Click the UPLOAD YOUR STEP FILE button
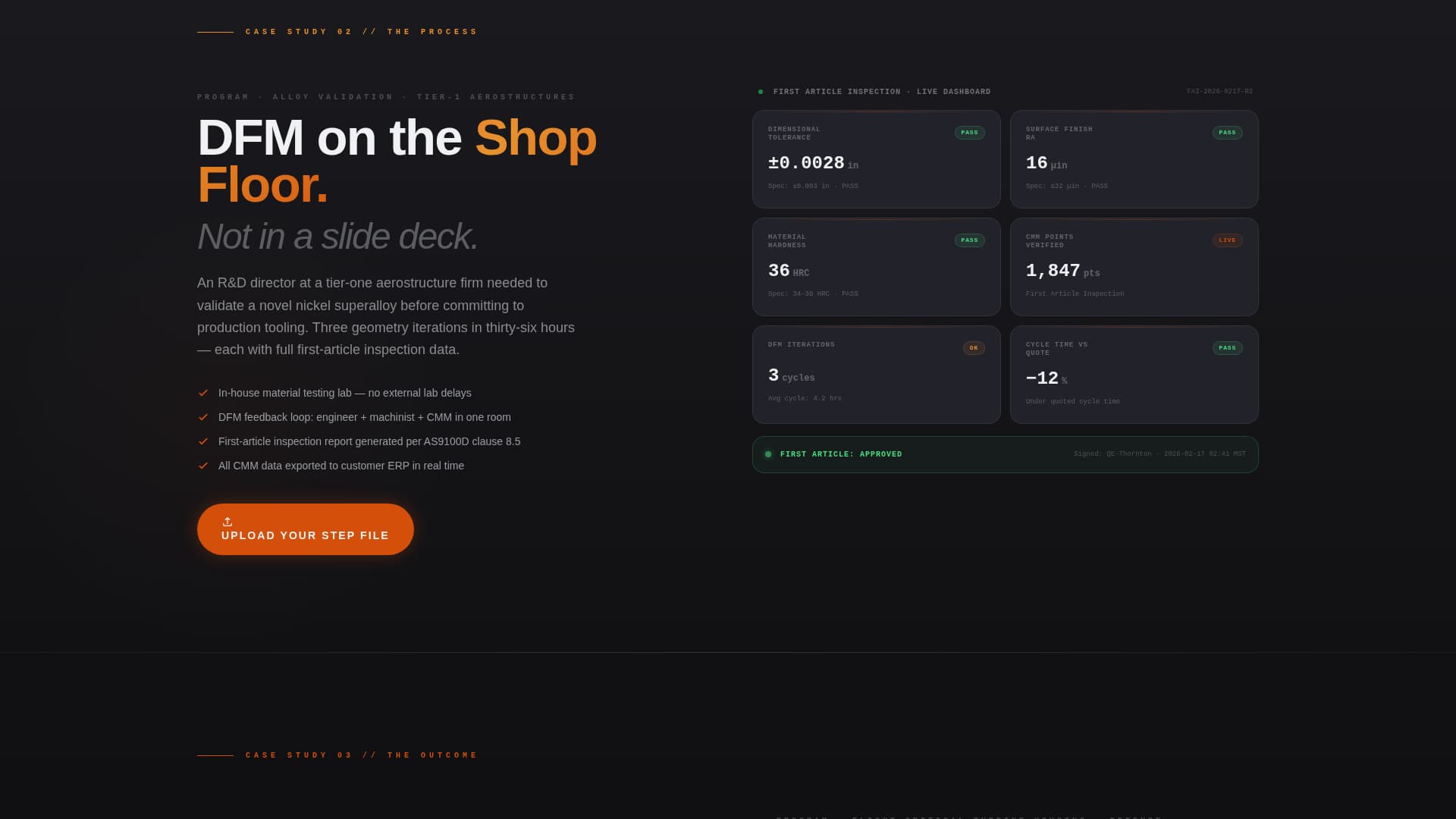 305,529
